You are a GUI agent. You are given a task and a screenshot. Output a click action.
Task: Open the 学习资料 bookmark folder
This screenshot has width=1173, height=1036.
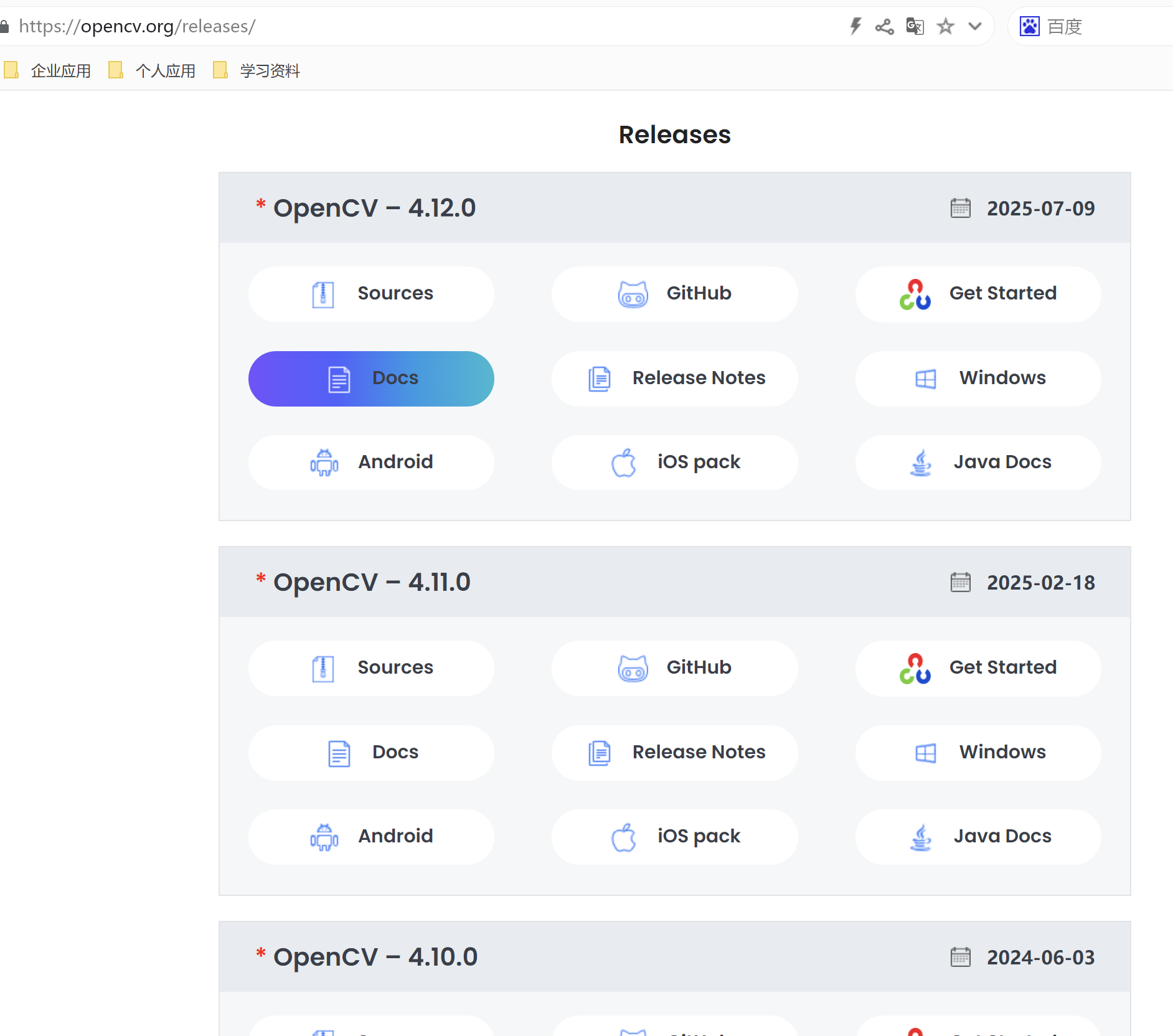click(257, 70)
